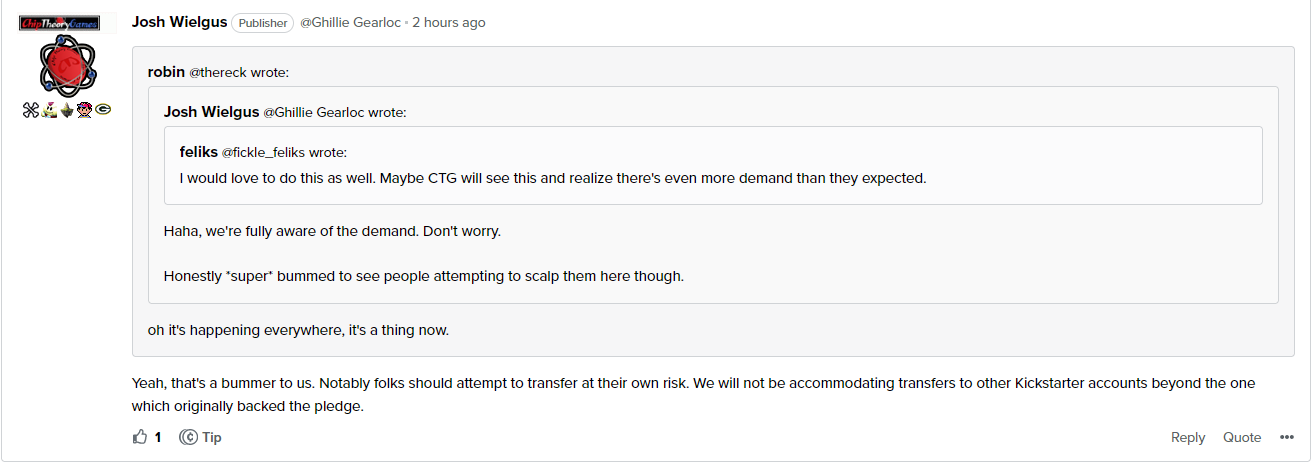Click the Publisher badge
Viewport: 1314px width, 465px height.
click(x=262, y=23)
